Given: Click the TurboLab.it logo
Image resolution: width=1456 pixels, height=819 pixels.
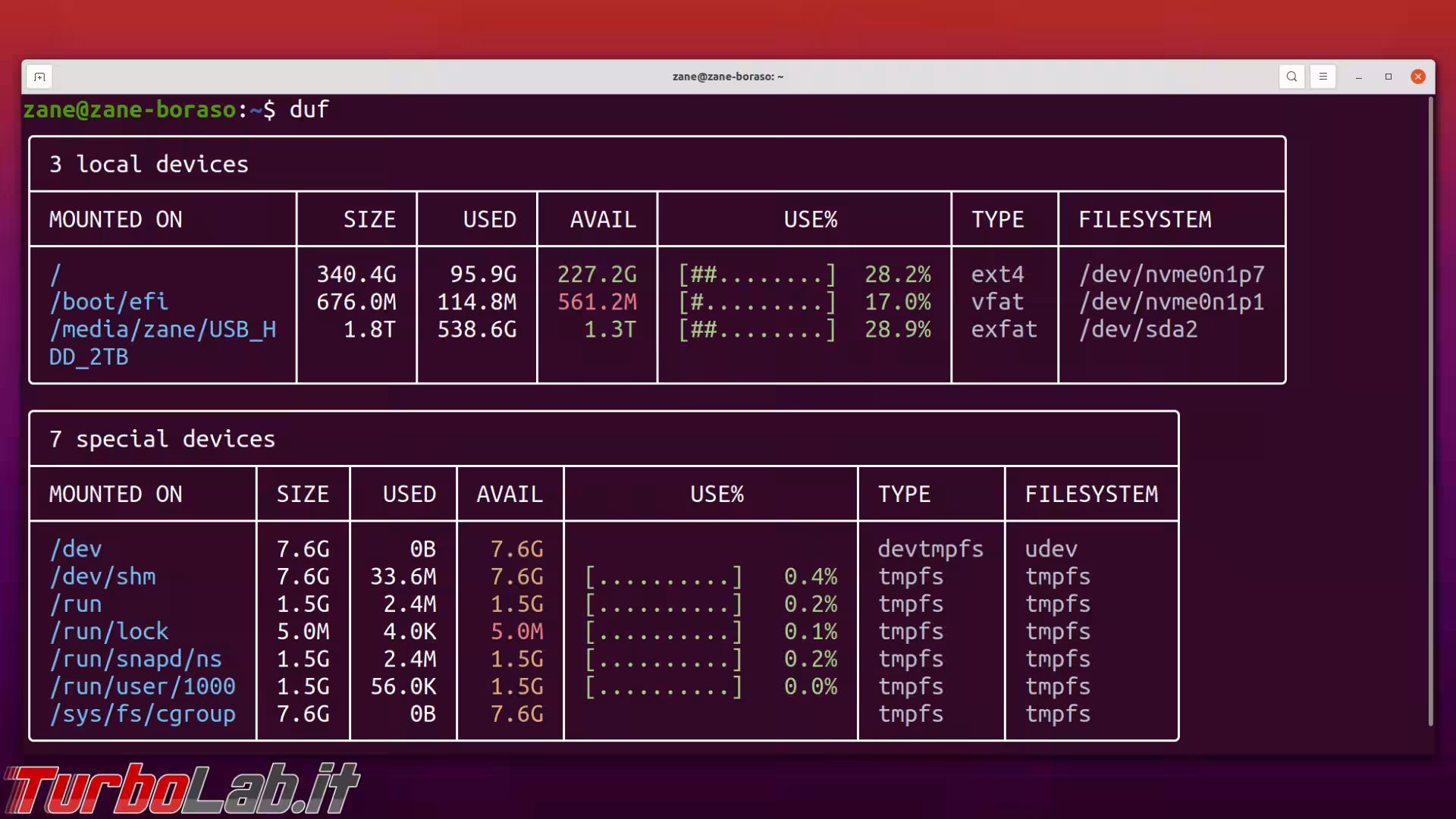Looking at the screenshot, I should 180,789.
